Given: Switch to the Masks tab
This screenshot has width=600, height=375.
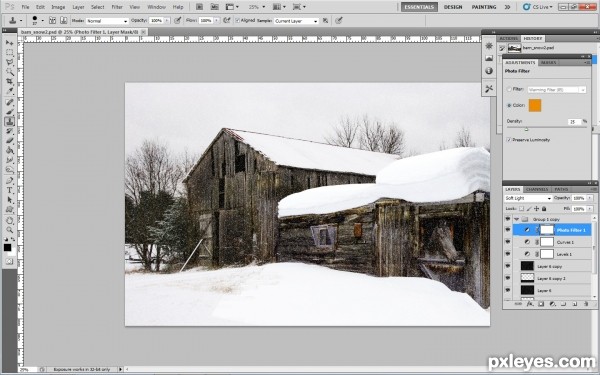Looking at the screenshot, I should click(548, 62).
